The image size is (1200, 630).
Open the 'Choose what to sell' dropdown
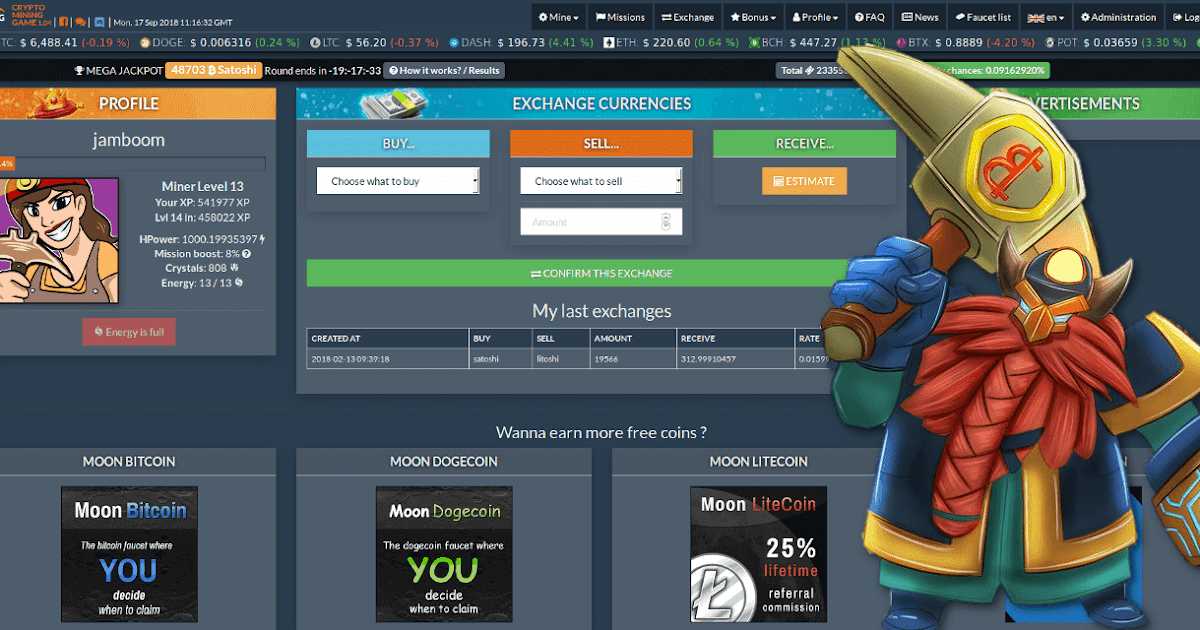coord(601,181)
